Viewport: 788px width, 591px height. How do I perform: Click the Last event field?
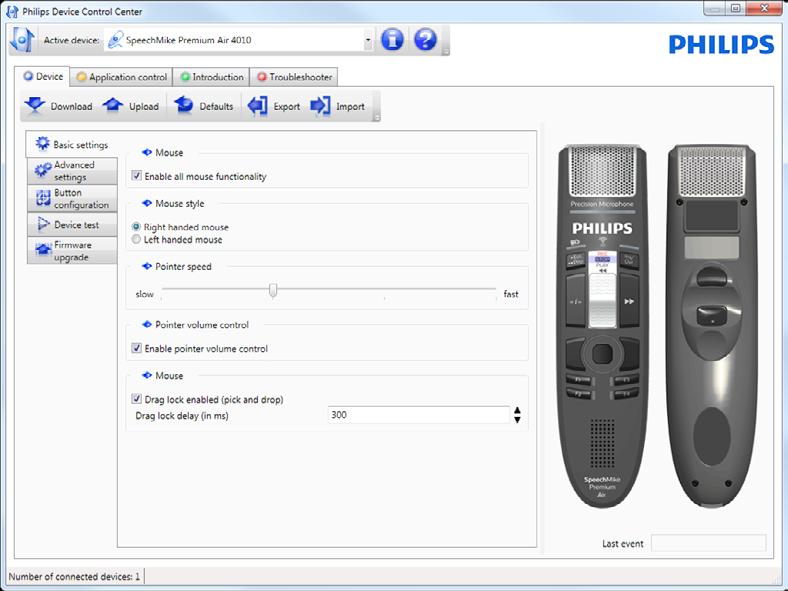[709, 543]
